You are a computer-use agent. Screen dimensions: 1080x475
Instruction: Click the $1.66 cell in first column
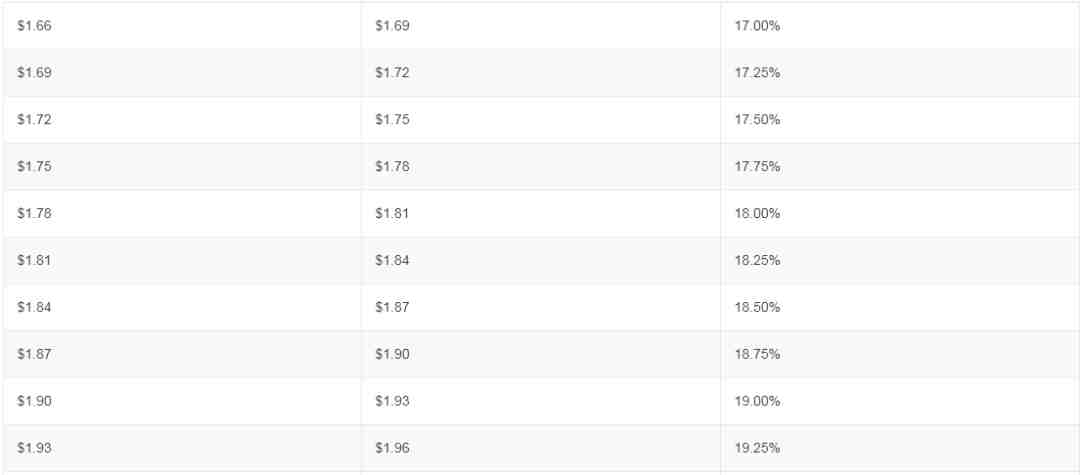coord(182,26)
